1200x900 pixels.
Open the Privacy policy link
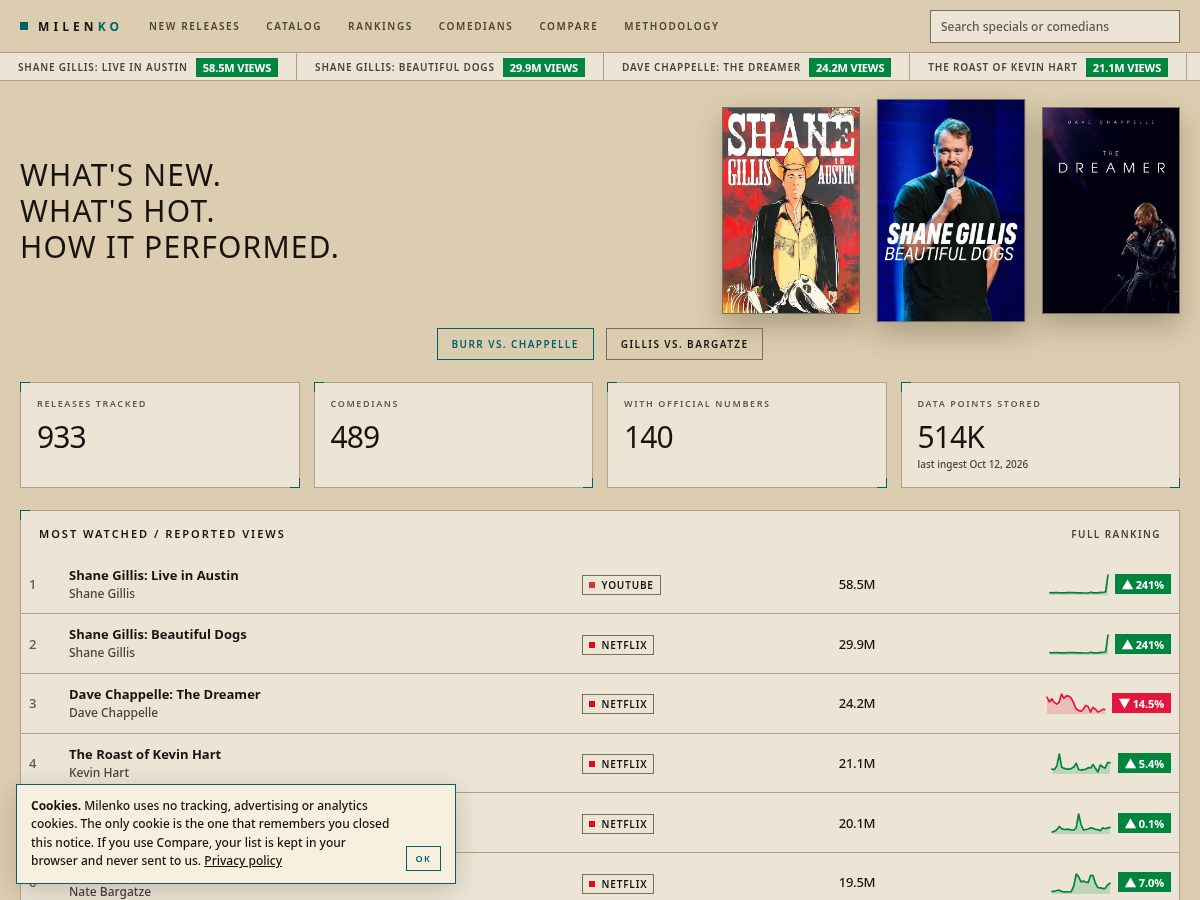(243, 860)
